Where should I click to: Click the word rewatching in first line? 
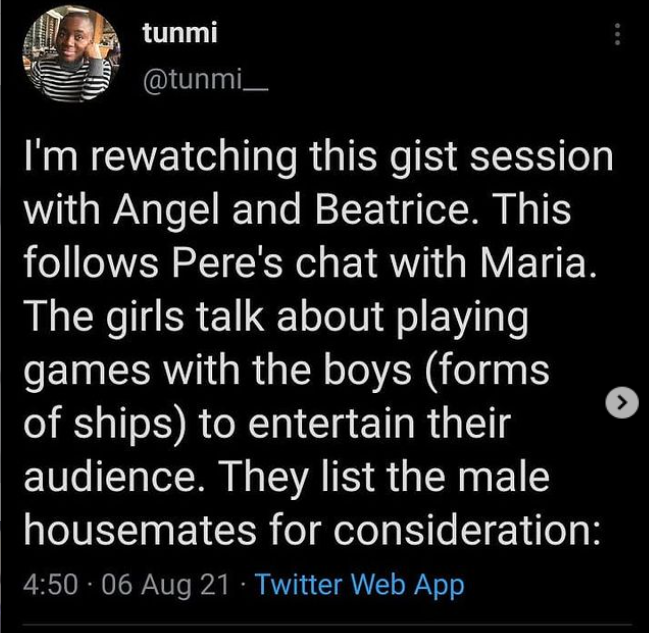(x=193, y=157)
